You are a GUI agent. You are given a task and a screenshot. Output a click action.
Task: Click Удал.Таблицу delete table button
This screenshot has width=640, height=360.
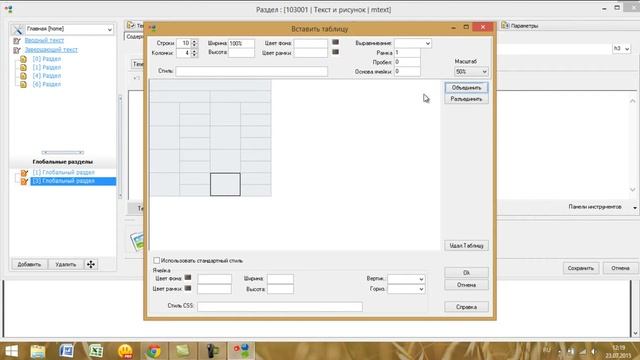[x=466, y=246]
